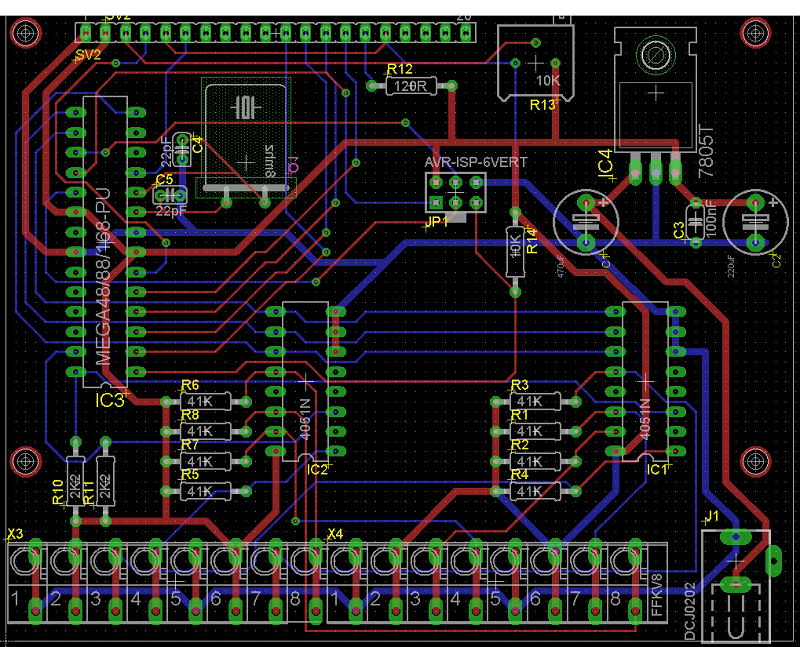Click the 41K body of resistor R6
The height and width of the screenshot is (647, 800).
click(x=205, y=402)
